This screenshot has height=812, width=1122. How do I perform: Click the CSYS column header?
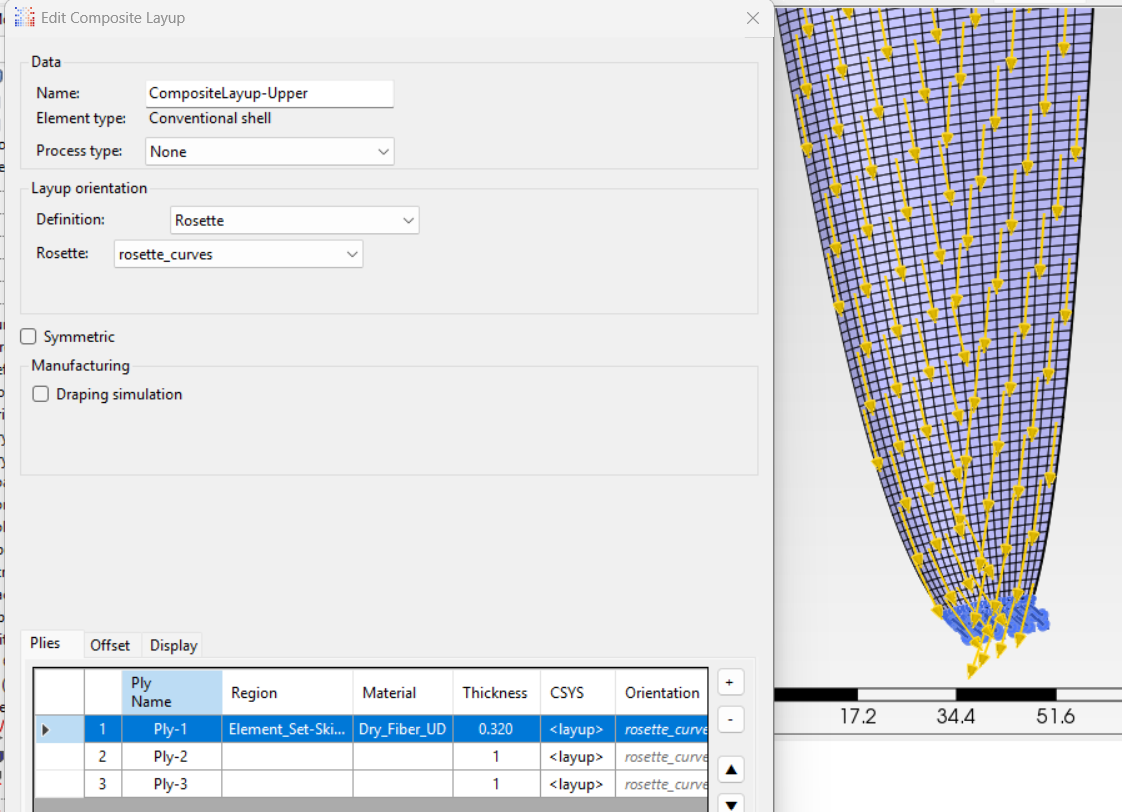pos(577,693)
